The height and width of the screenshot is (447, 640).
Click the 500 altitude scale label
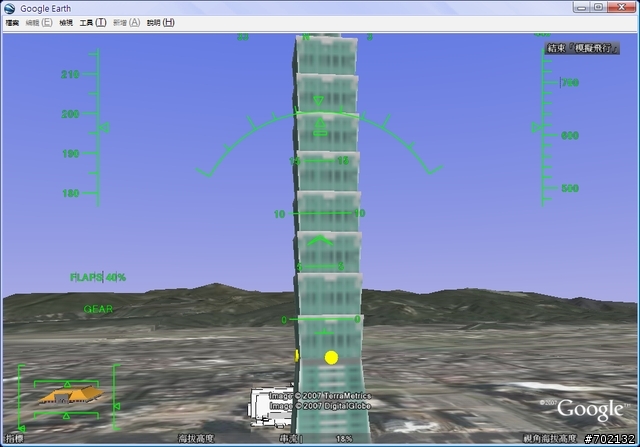pos(570,188)
